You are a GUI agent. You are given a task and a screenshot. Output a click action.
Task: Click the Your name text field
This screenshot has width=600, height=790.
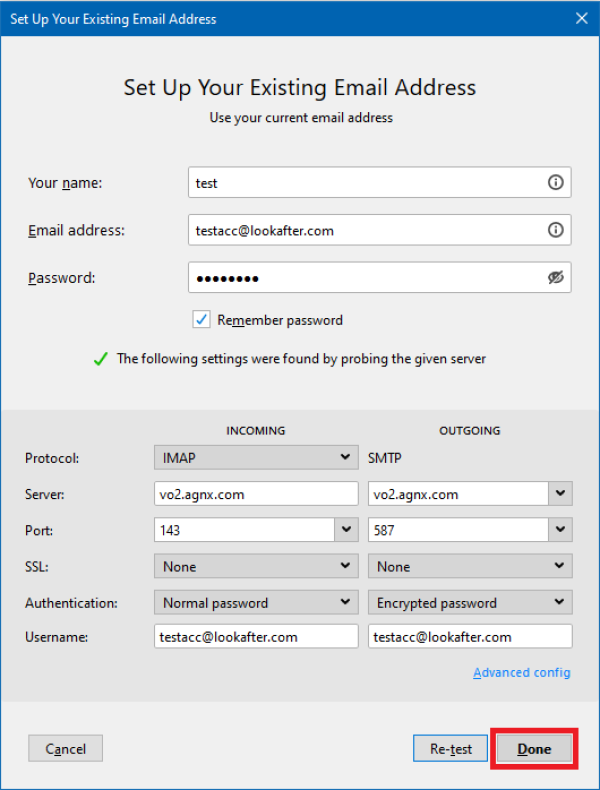point(365,183)
